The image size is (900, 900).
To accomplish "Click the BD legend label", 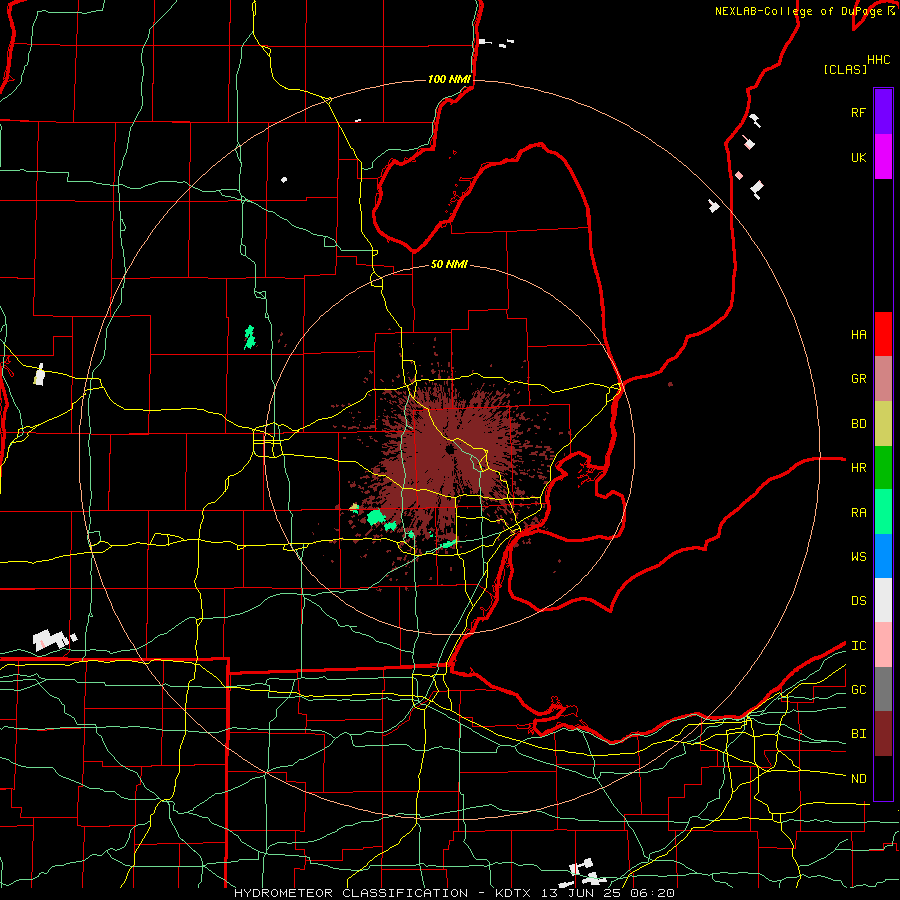I will pos(858,424).
